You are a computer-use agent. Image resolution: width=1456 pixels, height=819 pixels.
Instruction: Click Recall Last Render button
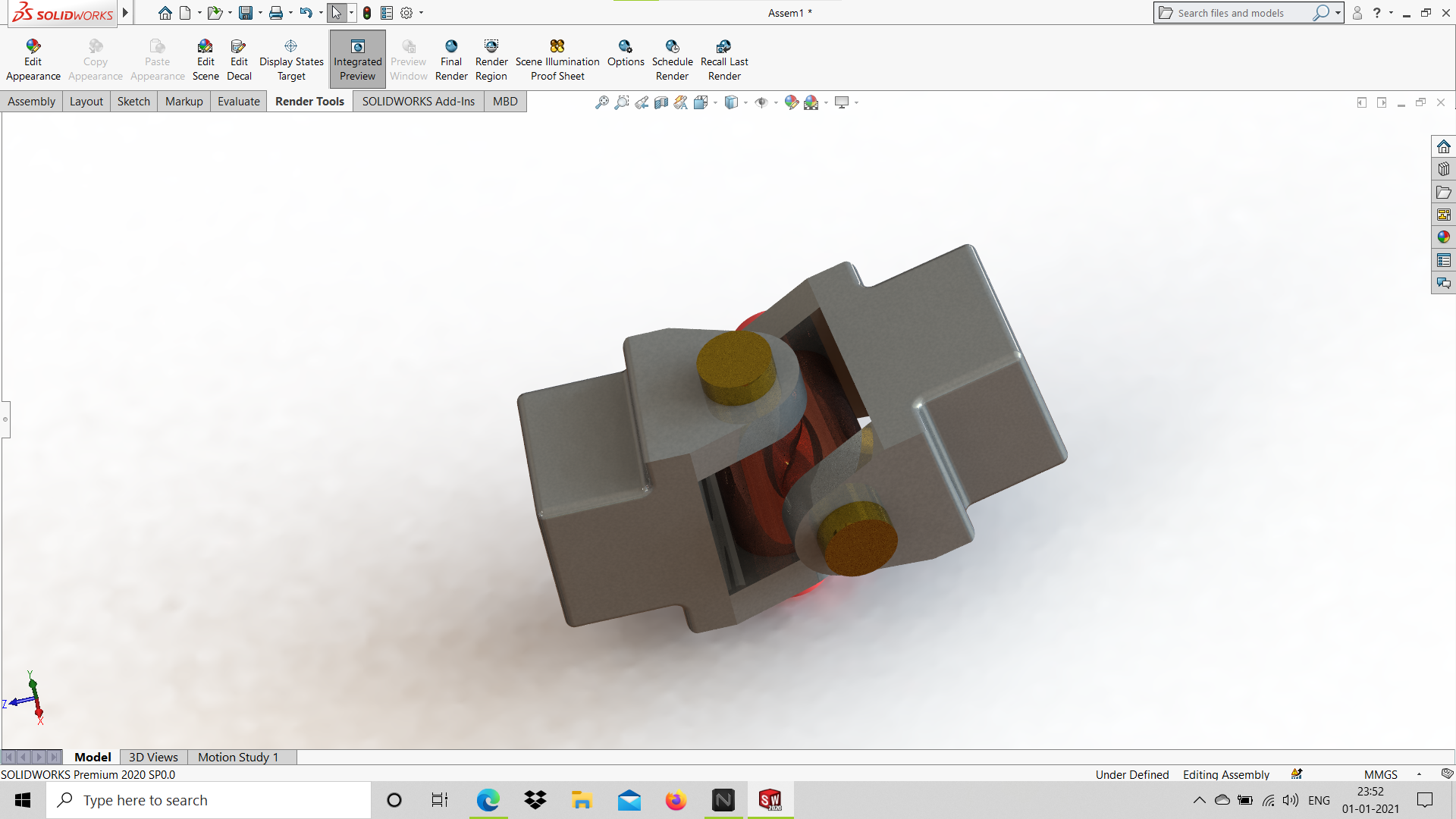pyautogui.click(x=724, y=59)
